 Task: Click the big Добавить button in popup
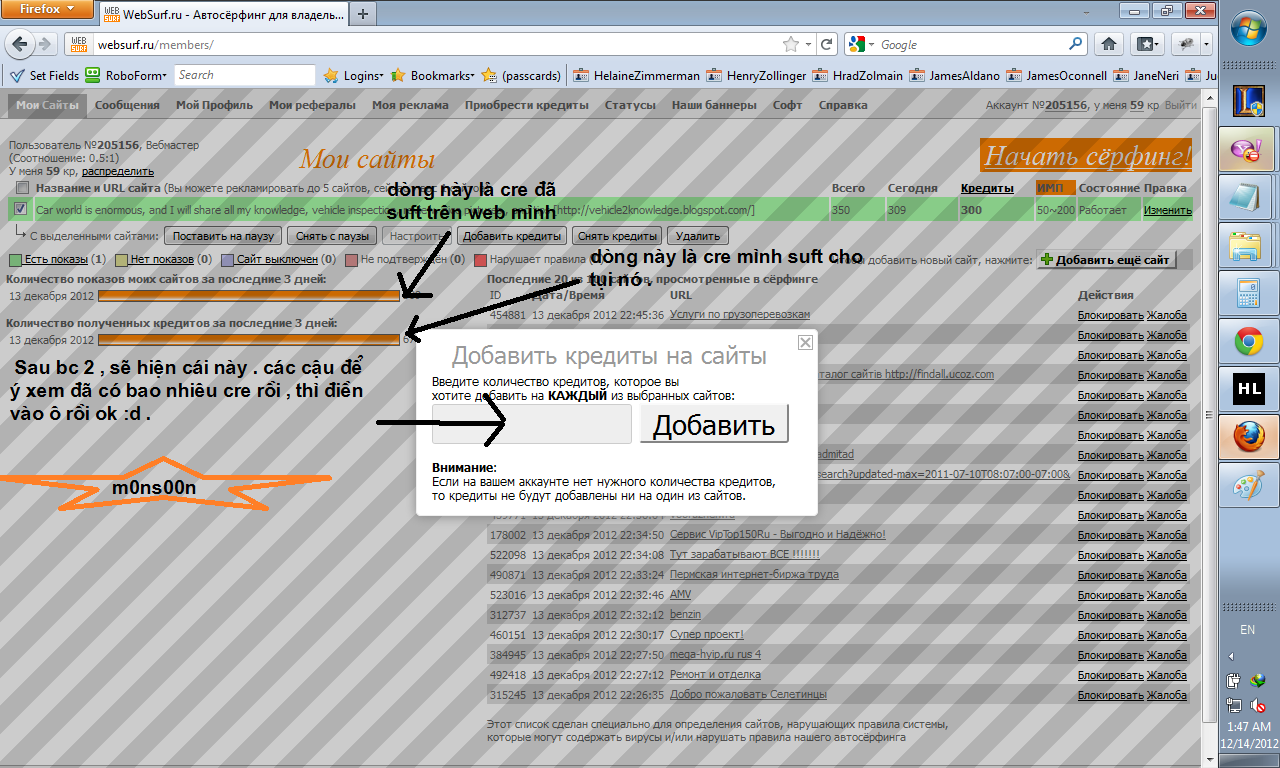(x=714, y=424)
